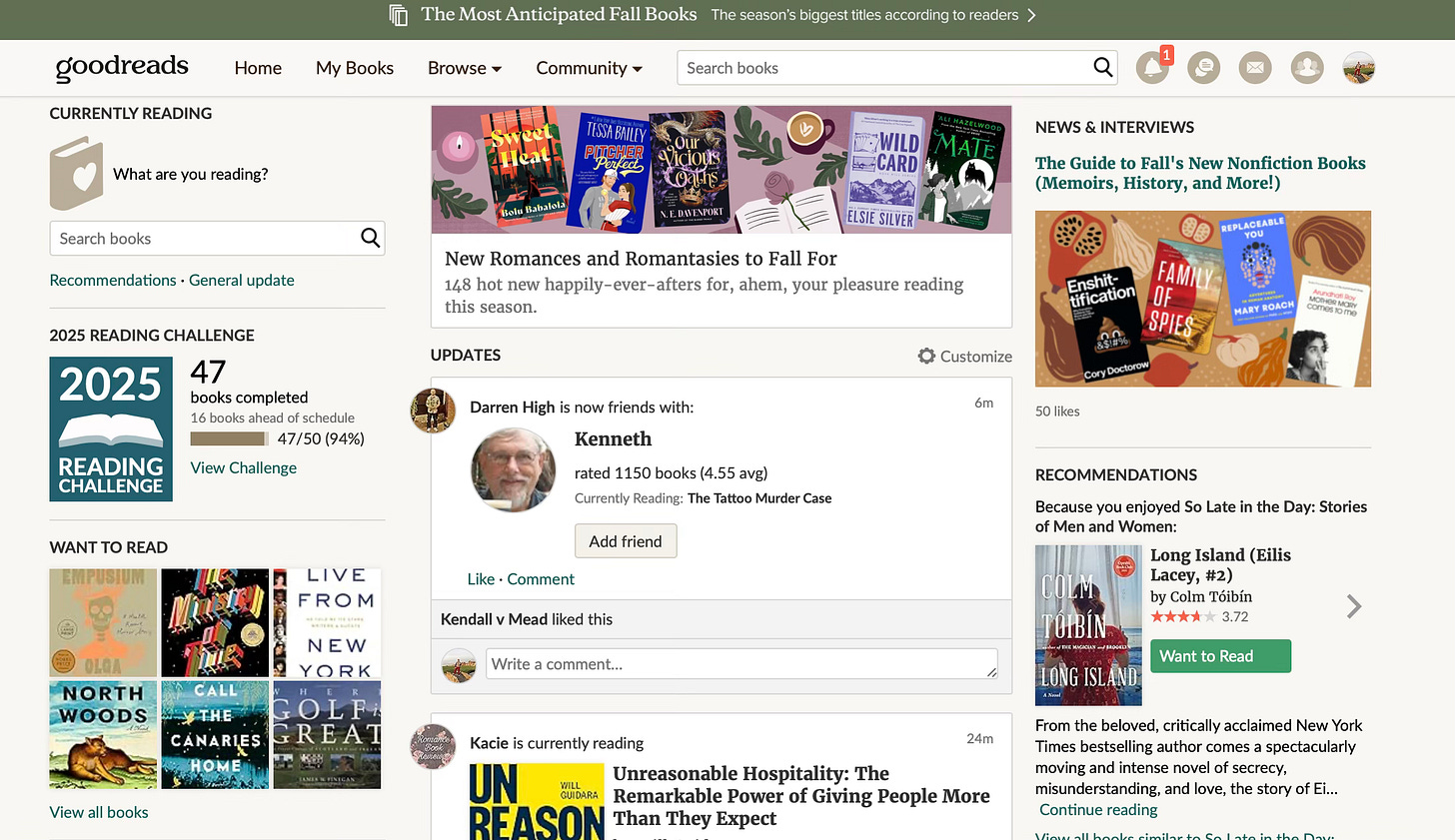Open the Unreasonable Hospitality cover image

pyautogui.click(x=537, y=801)
